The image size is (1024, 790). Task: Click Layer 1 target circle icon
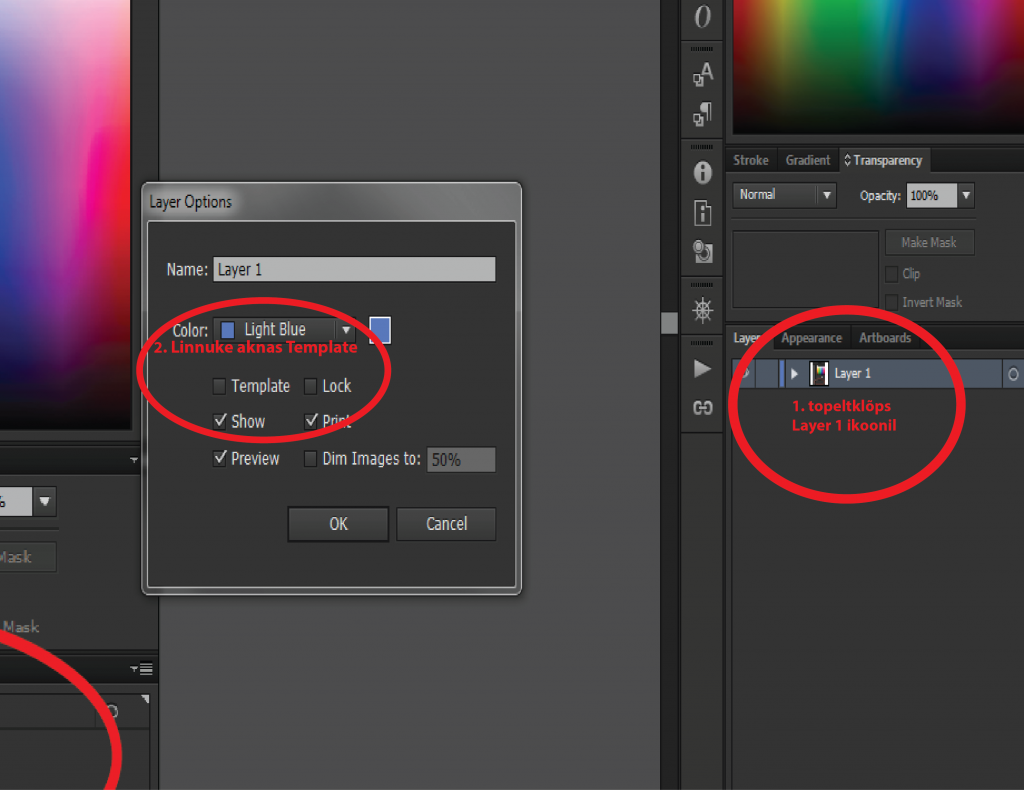tap(1013, 374)
